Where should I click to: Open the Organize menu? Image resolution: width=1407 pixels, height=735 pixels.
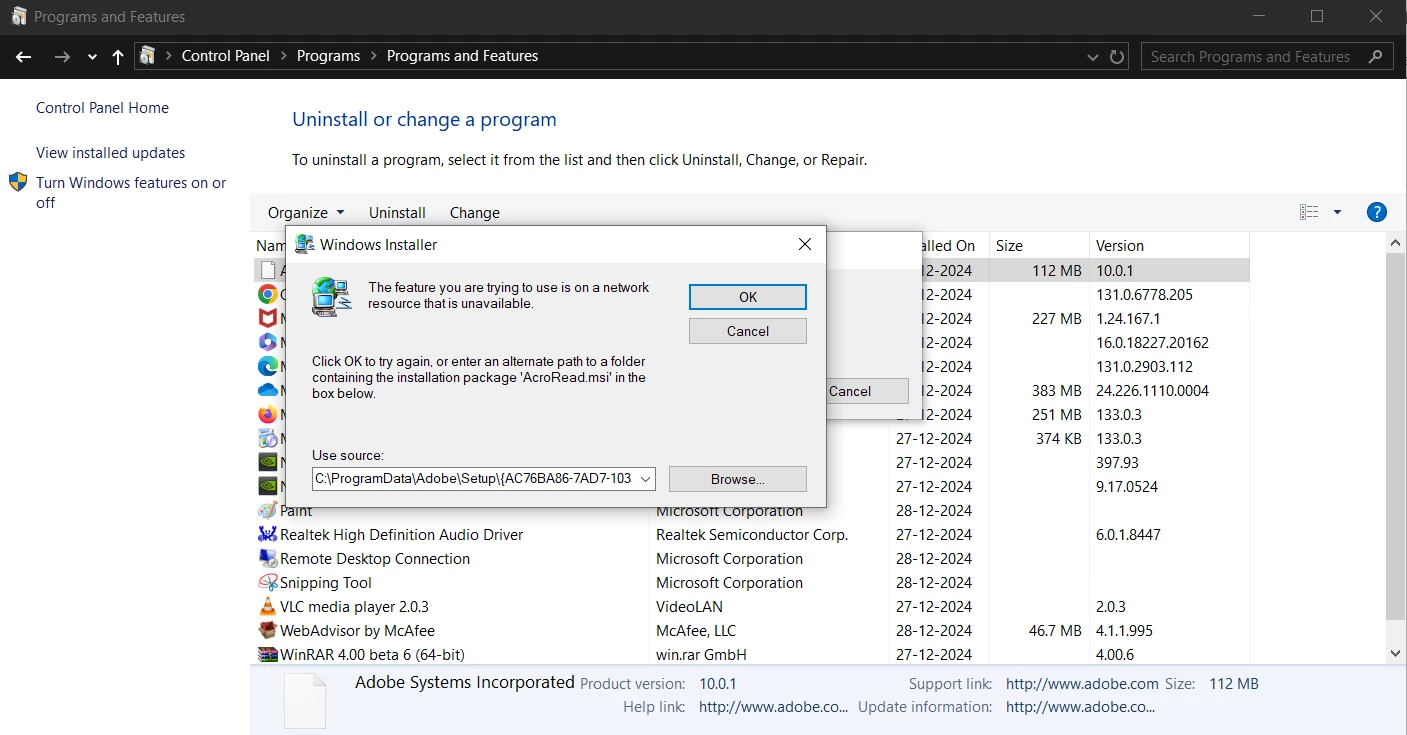pos(306,212)
